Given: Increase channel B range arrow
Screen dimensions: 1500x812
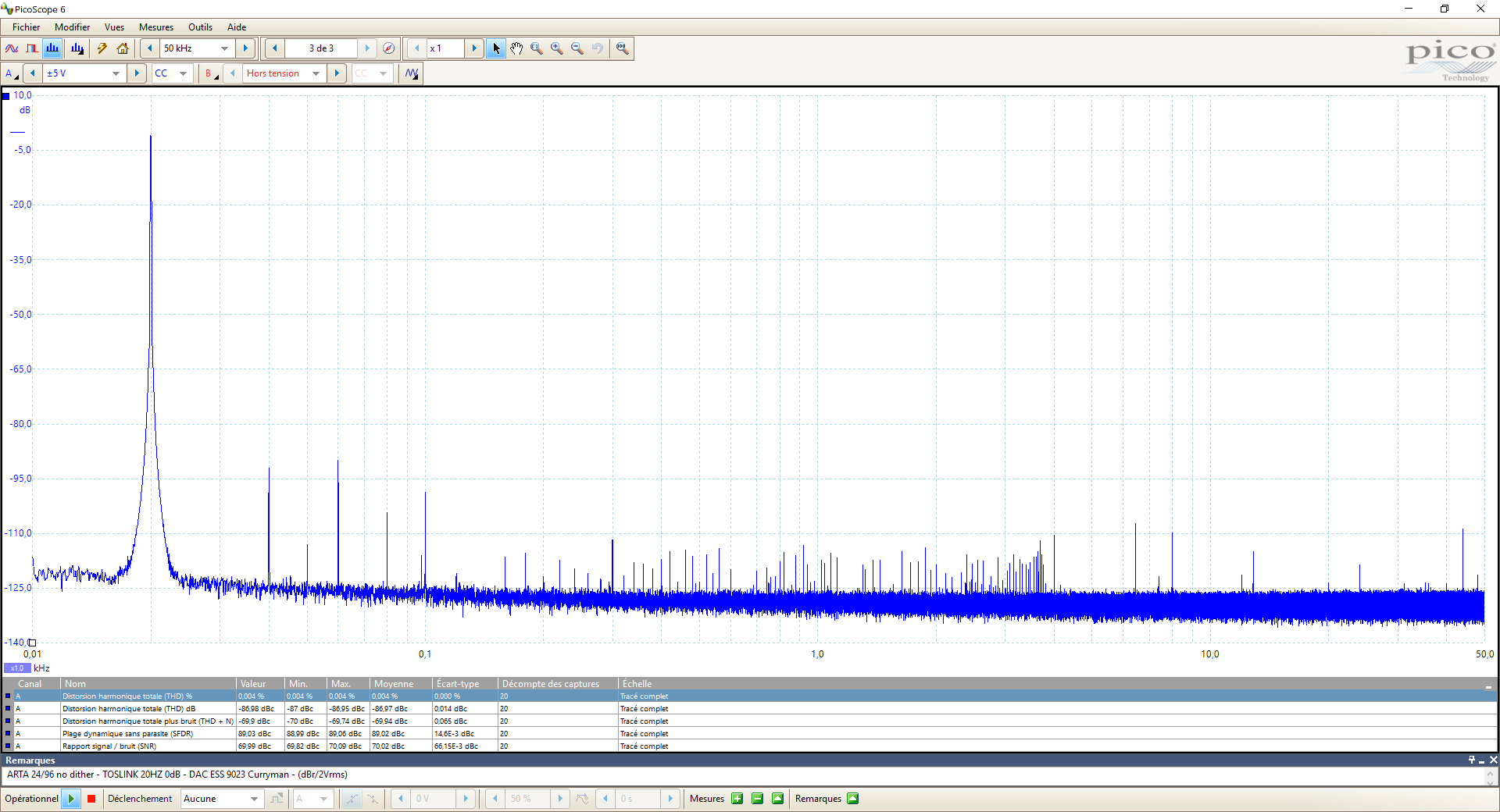Looking at the screenshot, I should pyautogui.click(x=337, y=73).
